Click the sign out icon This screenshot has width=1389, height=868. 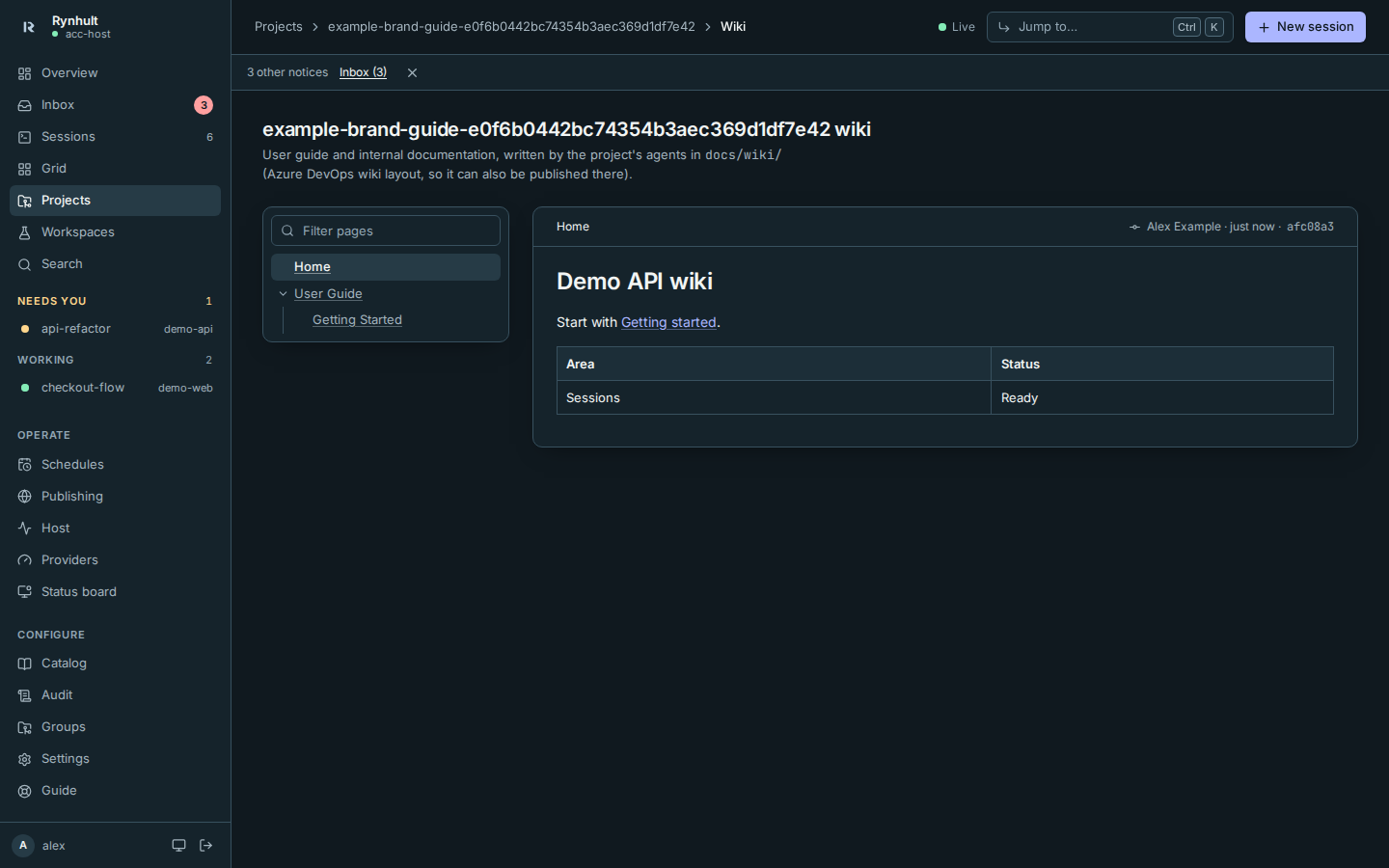click(x=205, y=846)
